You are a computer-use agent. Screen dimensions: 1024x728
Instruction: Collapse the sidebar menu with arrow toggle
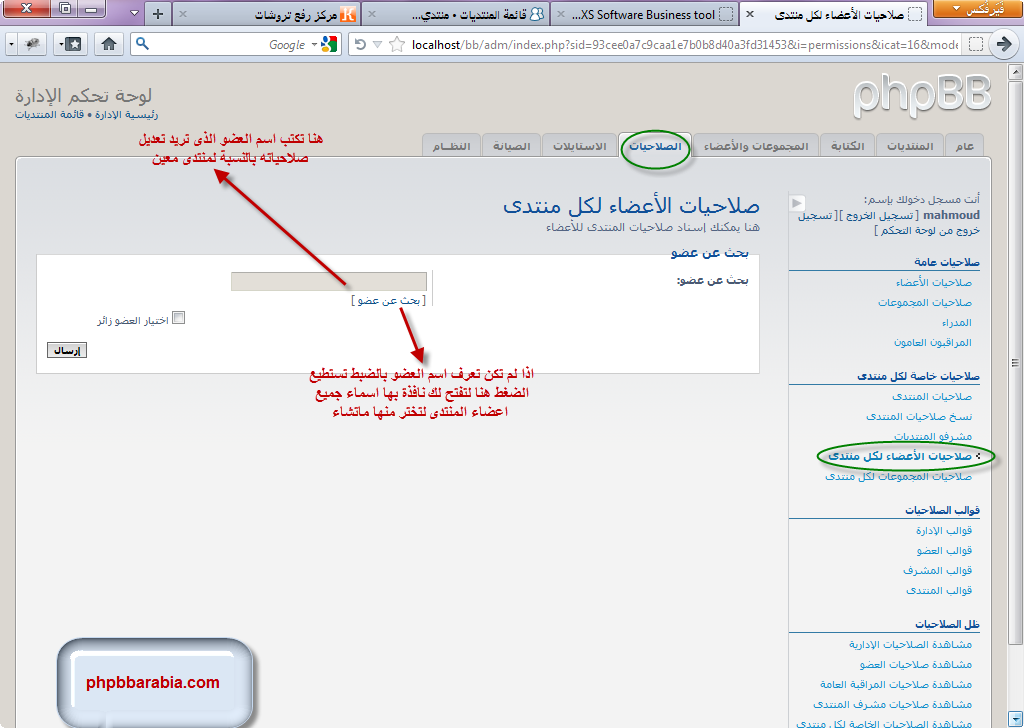(x=797, y=203)
